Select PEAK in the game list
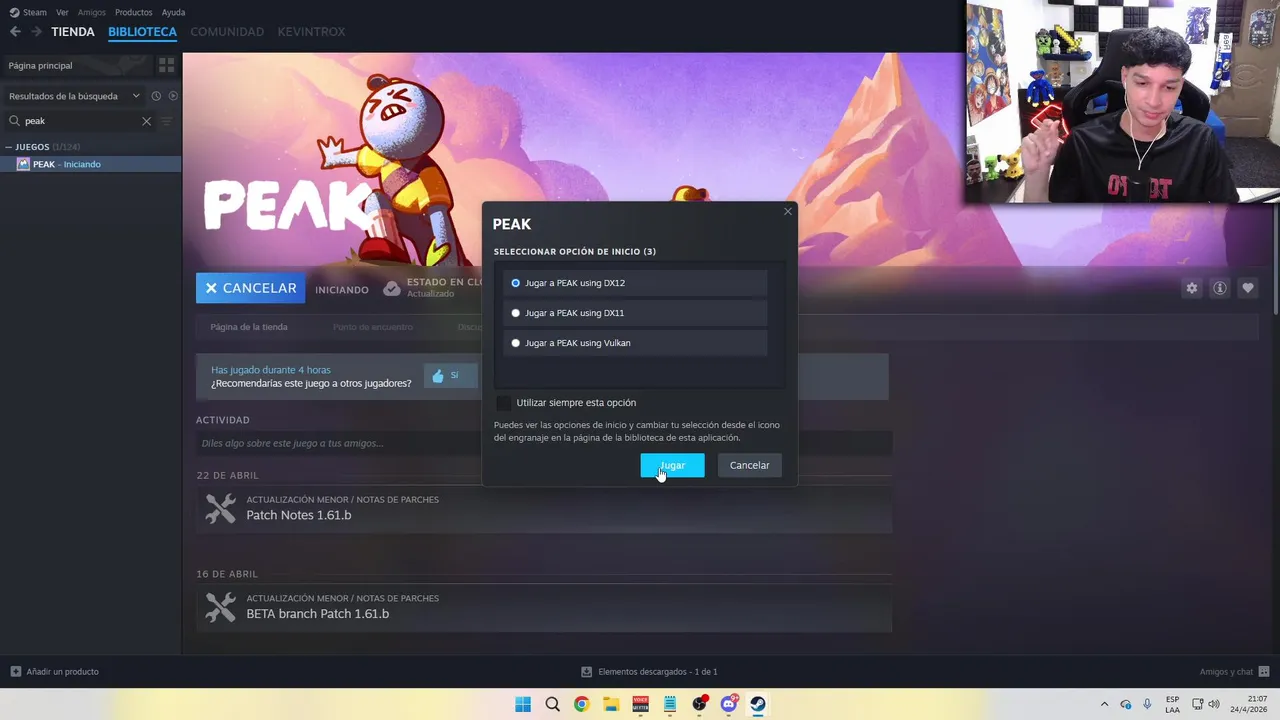This screenshot has width=1280, height=720. coord(91,164)
